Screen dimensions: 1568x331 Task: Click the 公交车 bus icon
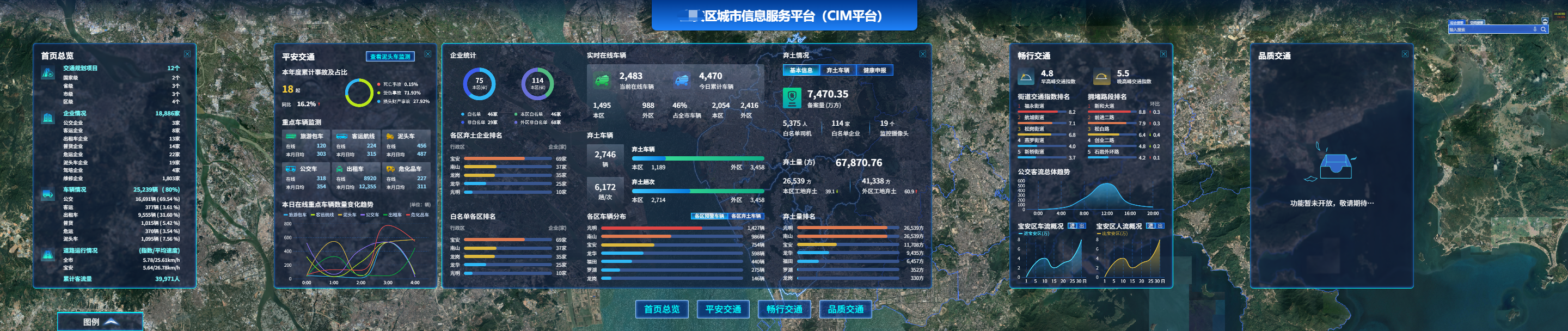click(x=291, y=169)
